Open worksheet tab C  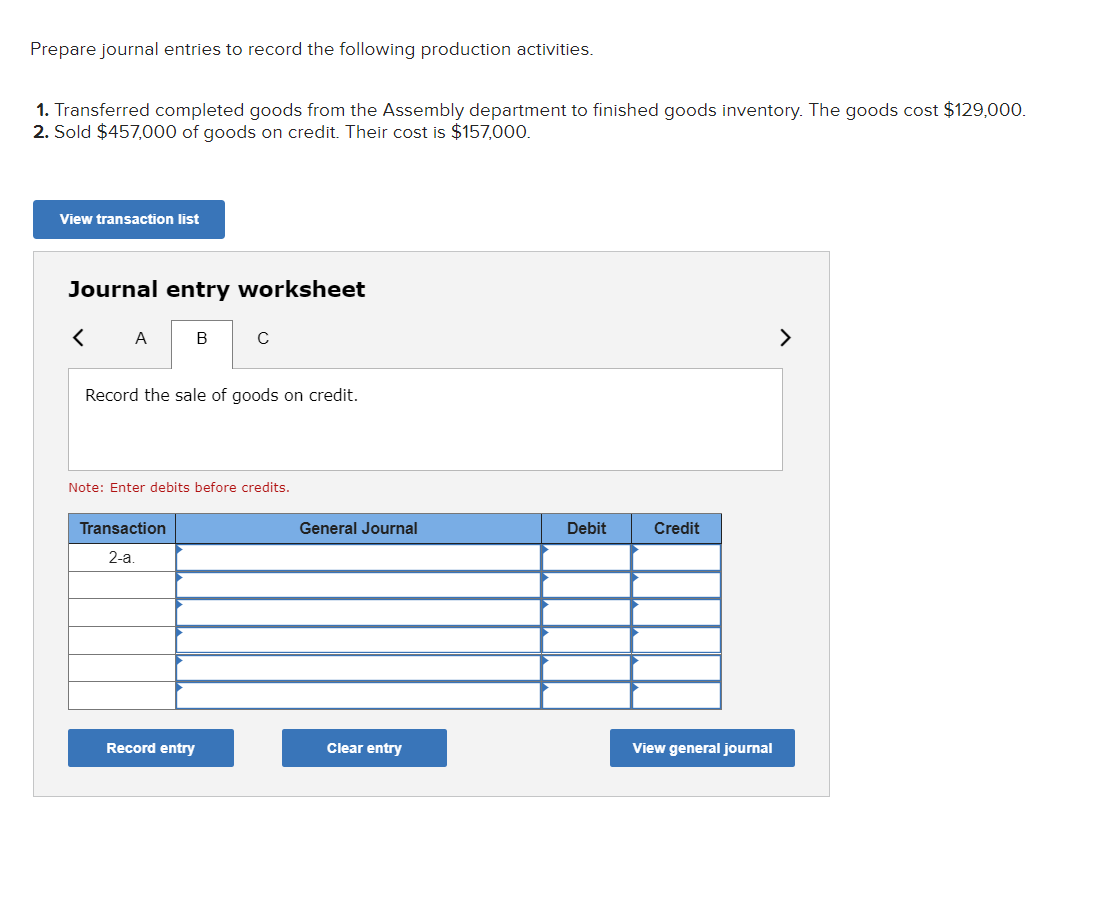(x=263, y=339)
